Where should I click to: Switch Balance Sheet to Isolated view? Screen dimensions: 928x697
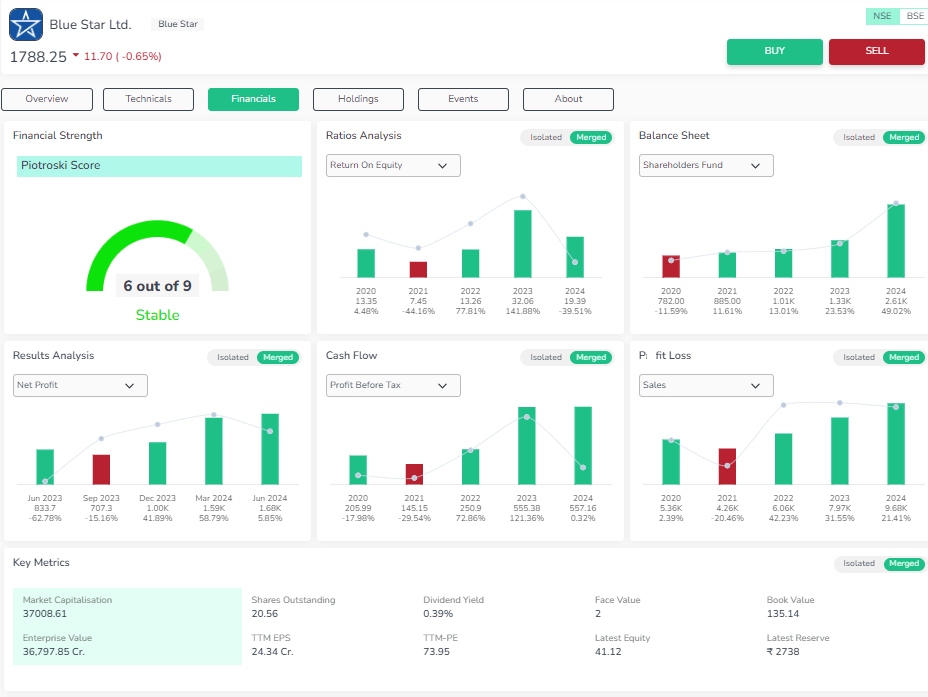click(x=859, y=137)
